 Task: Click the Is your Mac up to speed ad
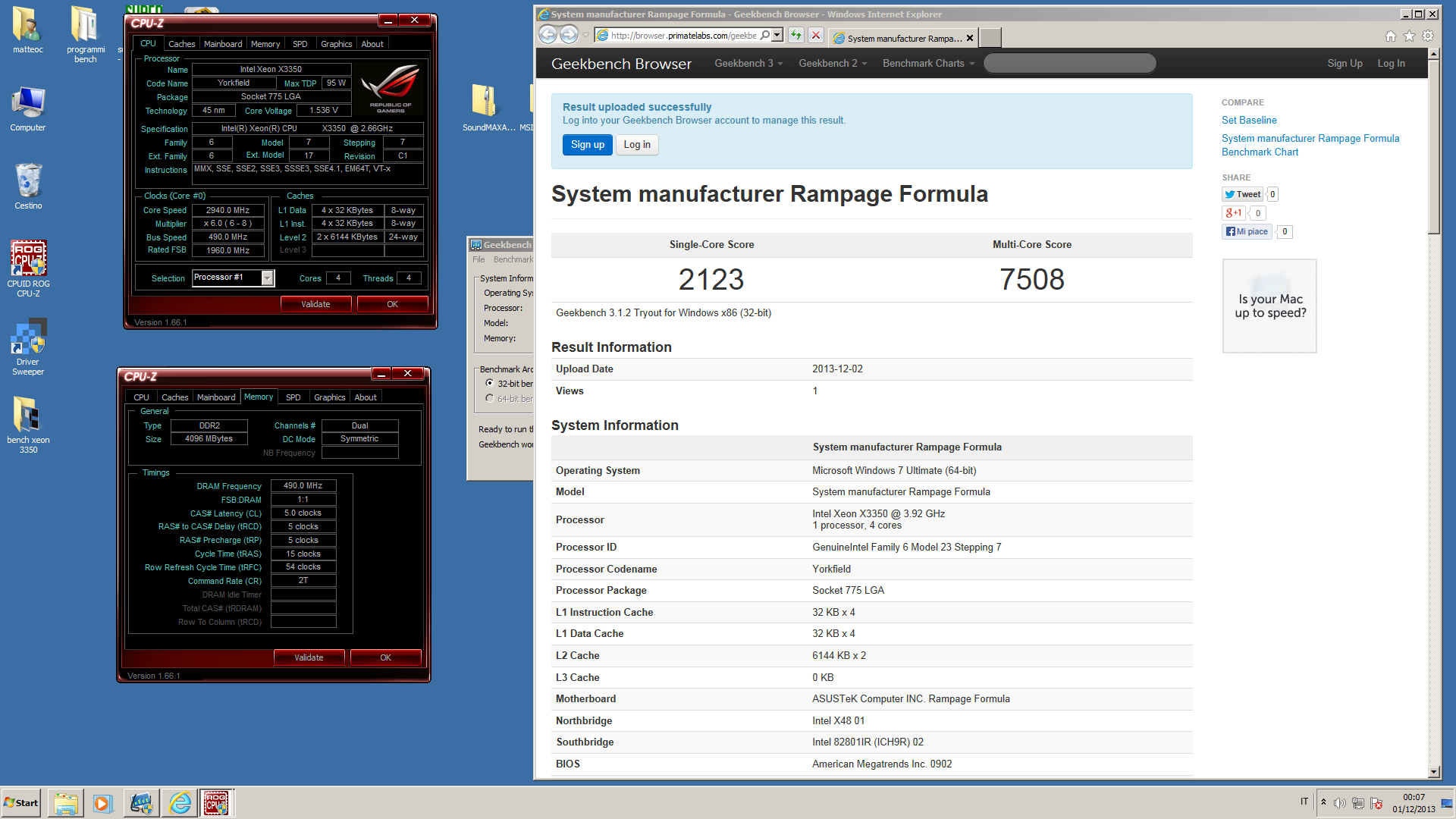point(1269,306)
